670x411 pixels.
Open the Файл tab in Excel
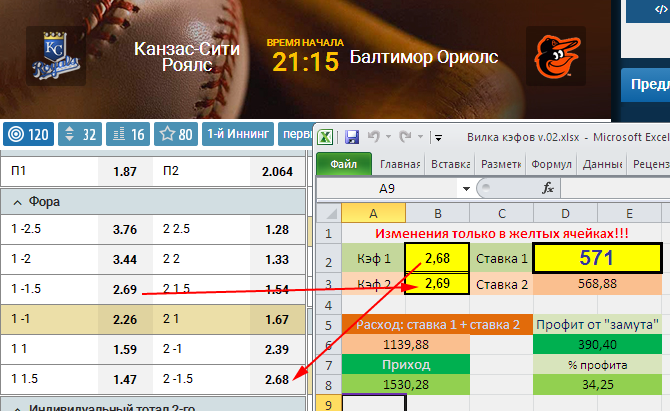click(344, 164)
